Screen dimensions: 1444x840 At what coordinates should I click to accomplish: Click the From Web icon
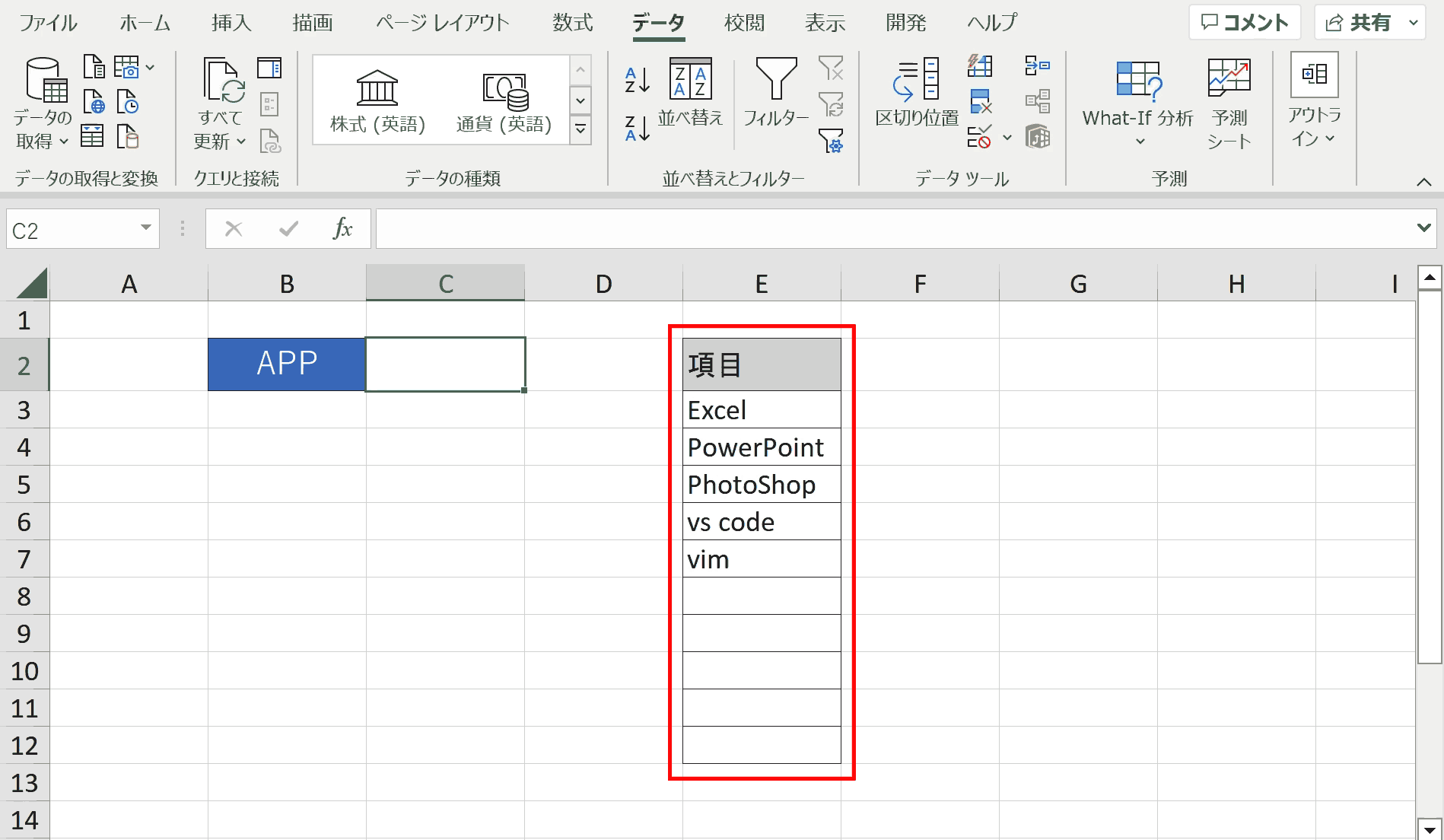[x=94, y=101]
